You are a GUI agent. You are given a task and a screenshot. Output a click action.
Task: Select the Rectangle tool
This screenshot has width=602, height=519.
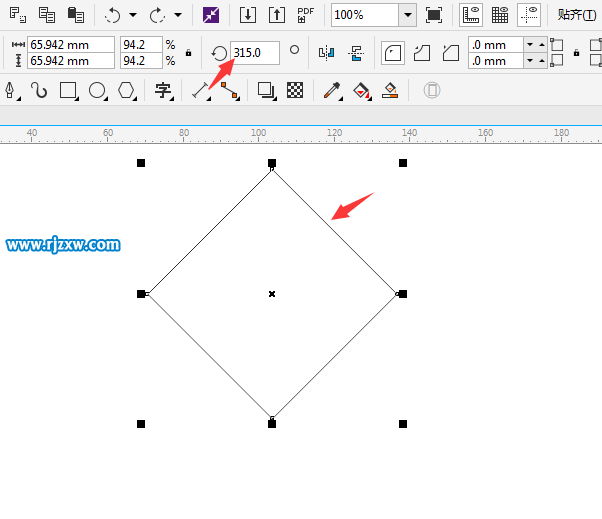(x=68, y=91)
